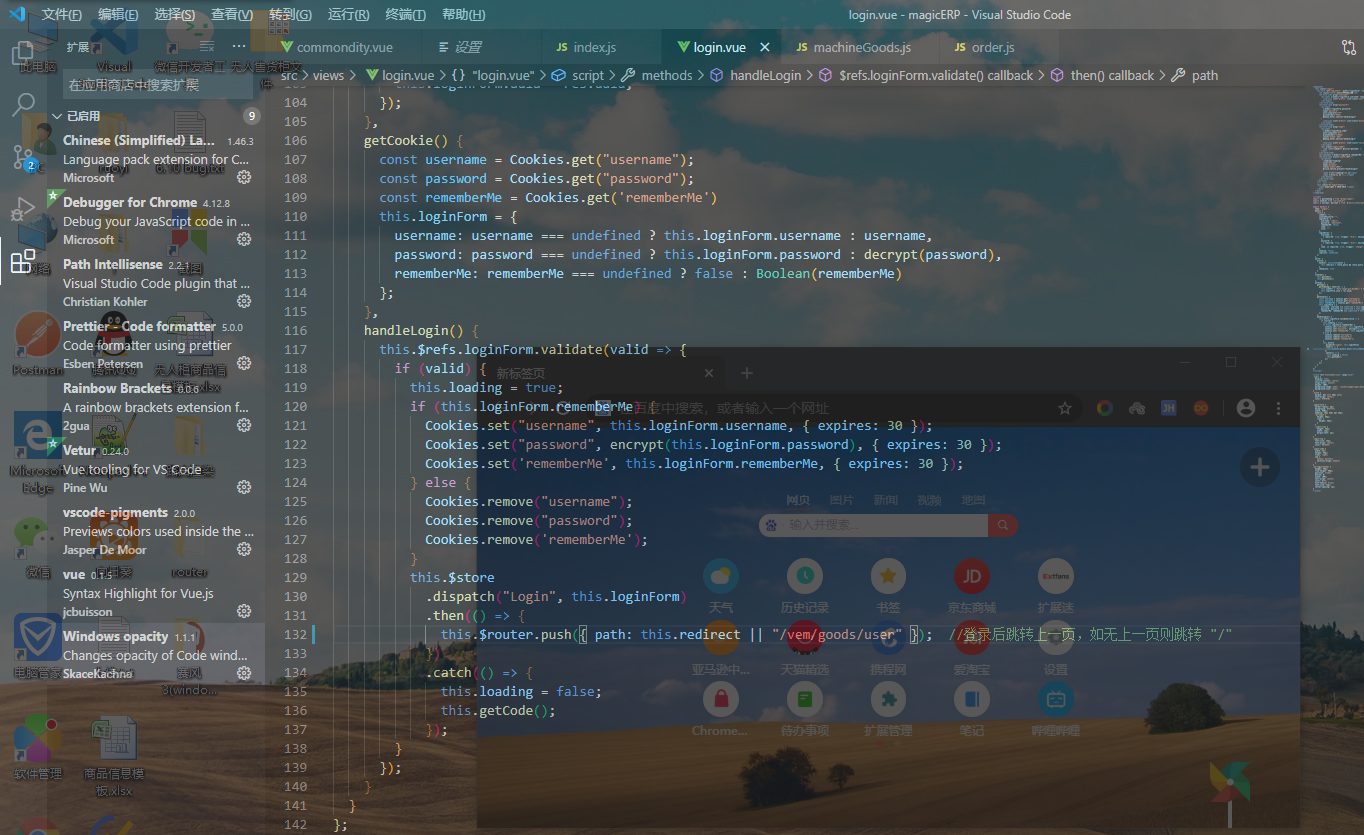Open the 携程网 quick link icon
This screenshot has height=835, width=1364.
[x=888, y=638]
